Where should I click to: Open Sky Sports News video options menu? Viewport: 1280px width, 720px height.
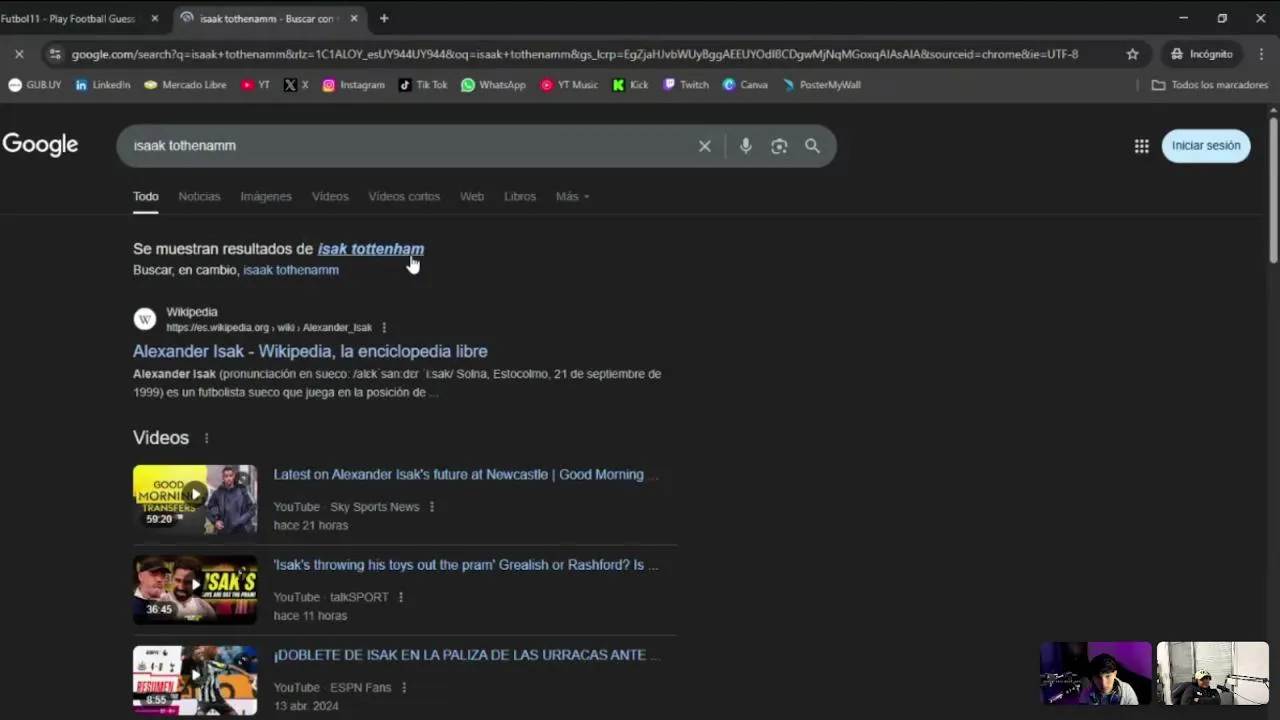click(x=432, y=507)
